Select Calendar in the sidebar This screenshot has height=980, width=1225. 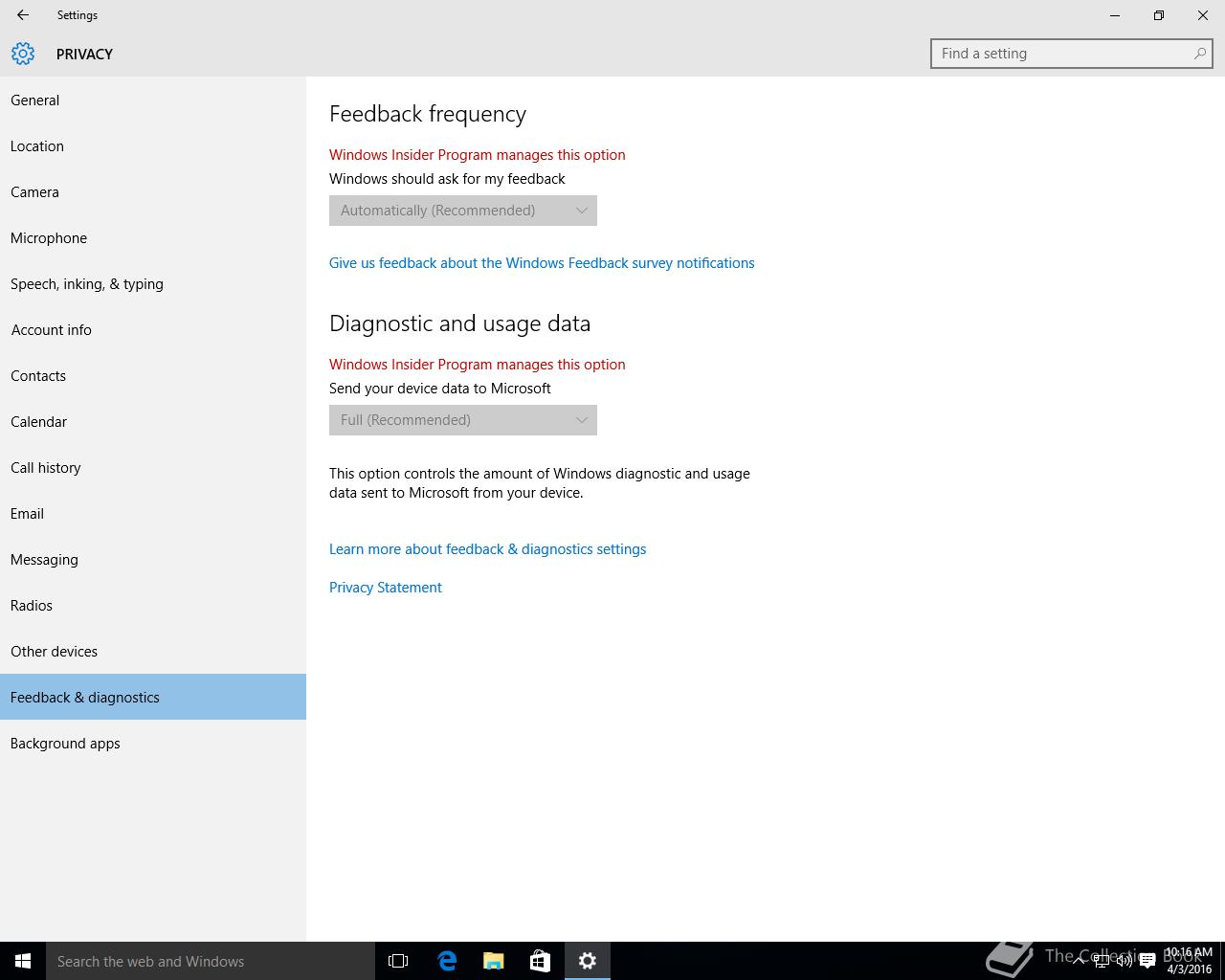pos(153,422)
